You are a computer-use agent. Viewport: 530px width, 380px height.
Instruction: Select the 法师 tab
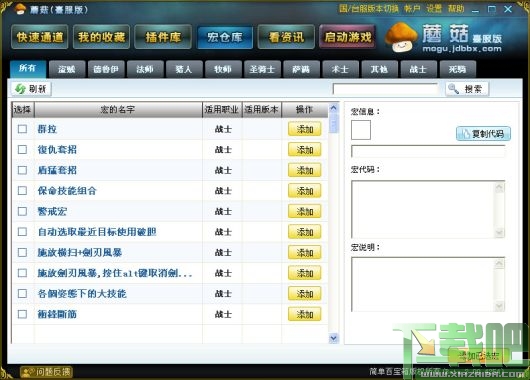(145, 70)
